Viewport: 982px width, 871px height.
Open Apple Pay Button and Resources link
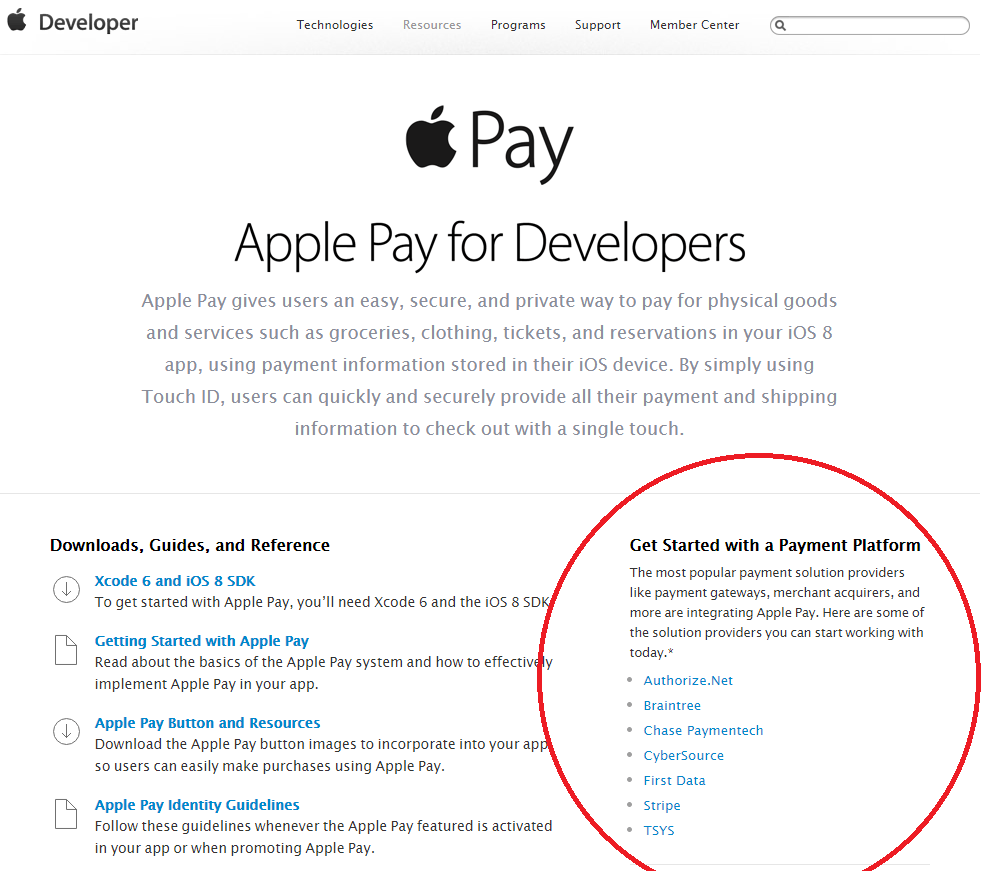click(x=207, y=723)
